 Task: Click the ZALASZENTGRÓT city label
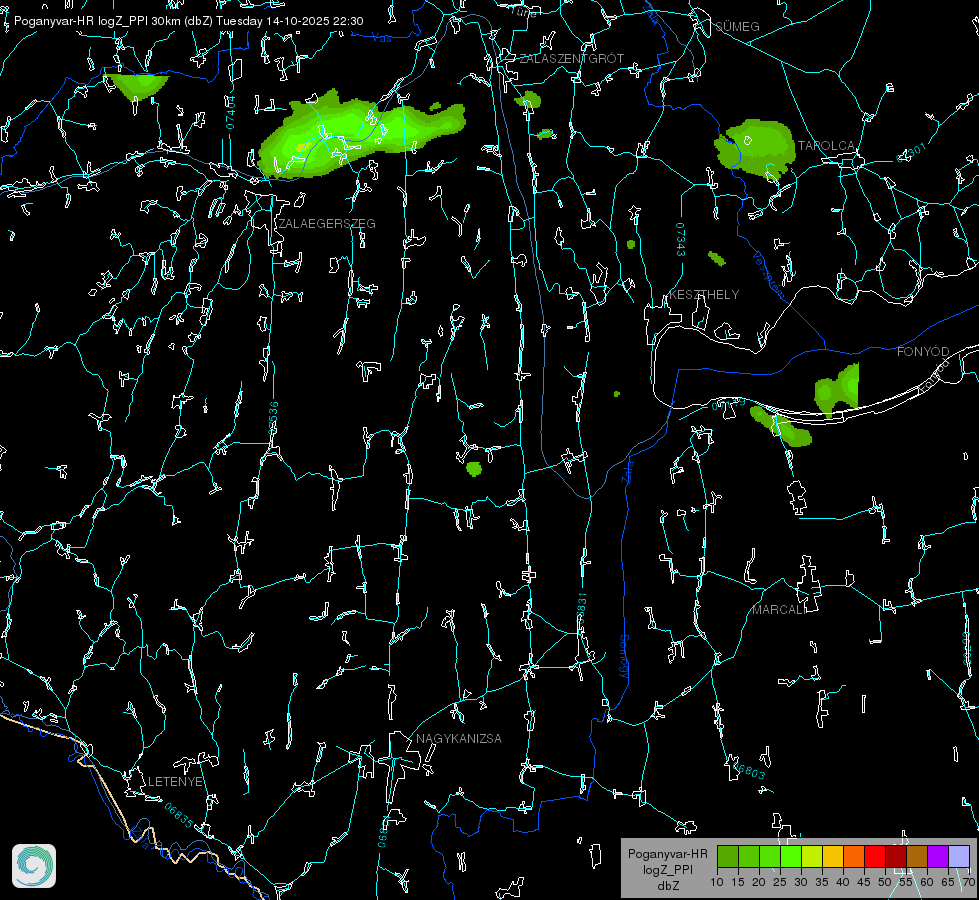(x=571, y=58)
